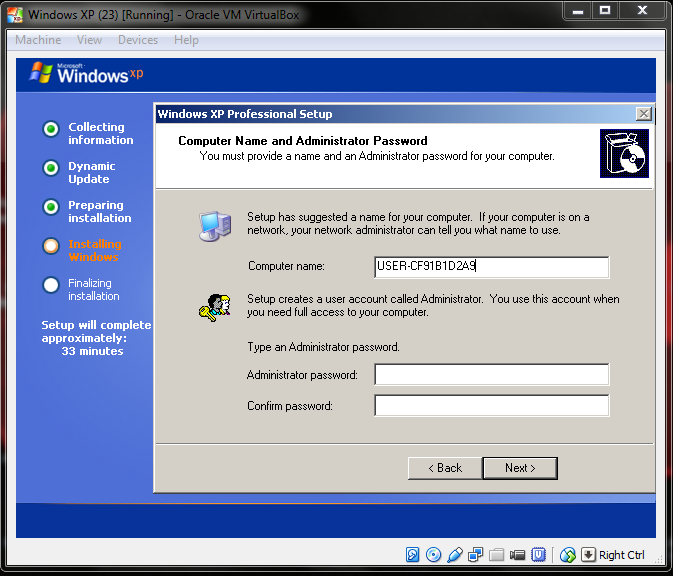The width and height of the screenshot is (673, 576).
Task: Click the setup CD box icon in header
Action: (x=624, y=153)
